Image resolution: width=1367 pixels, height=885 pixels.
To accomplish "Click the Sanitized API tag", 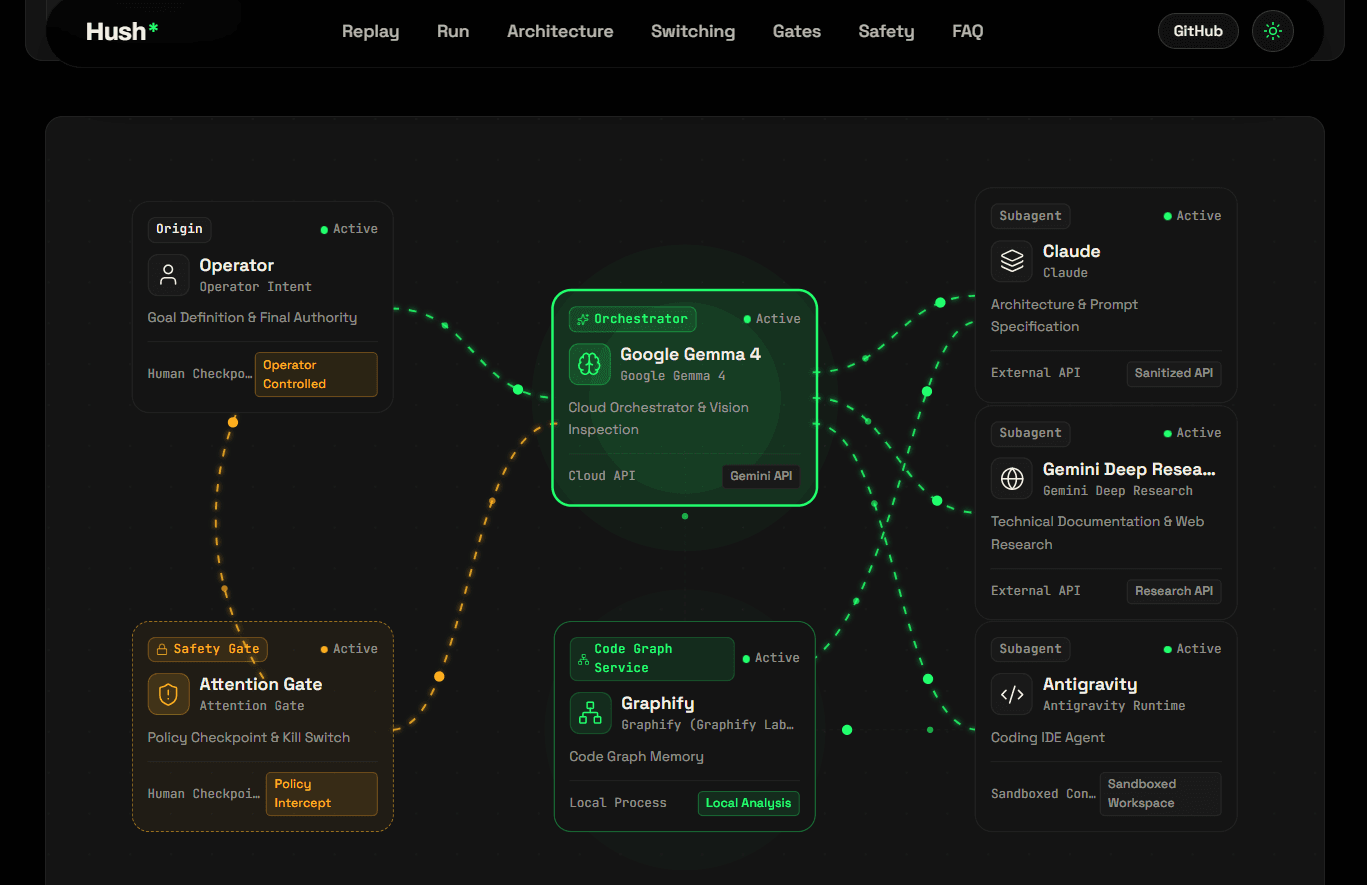I will [1174, 373].
